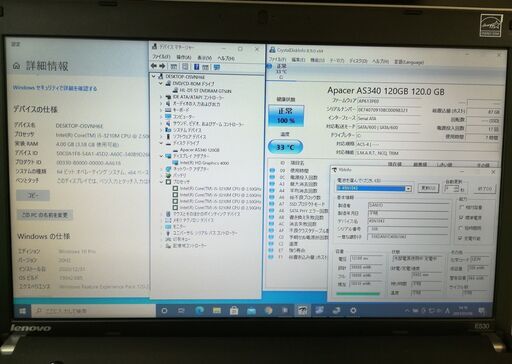Open 表示(V) menu in Device Manager
The width and height of the screenshot is (512, 364).
click(204, 58)
